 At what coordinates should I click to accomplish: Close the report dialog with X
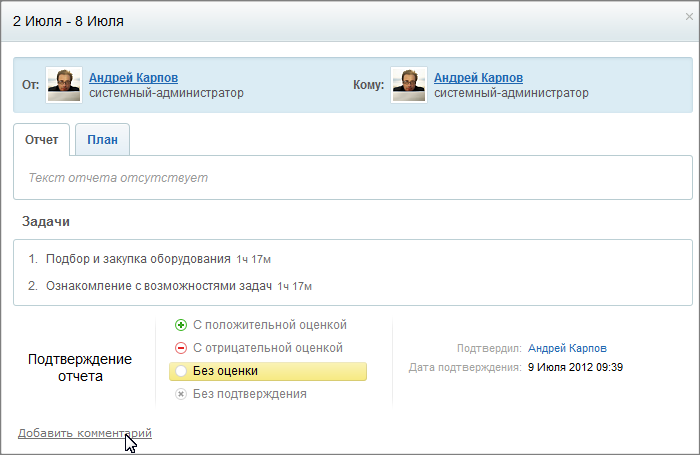[x=689, y=17]
